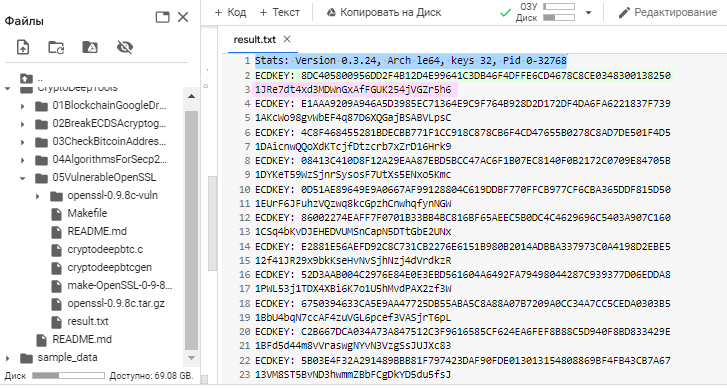Open the ОЗУ/Диск resource dropdown arrow
727x390 pixels.
click(x=588, y=13)
